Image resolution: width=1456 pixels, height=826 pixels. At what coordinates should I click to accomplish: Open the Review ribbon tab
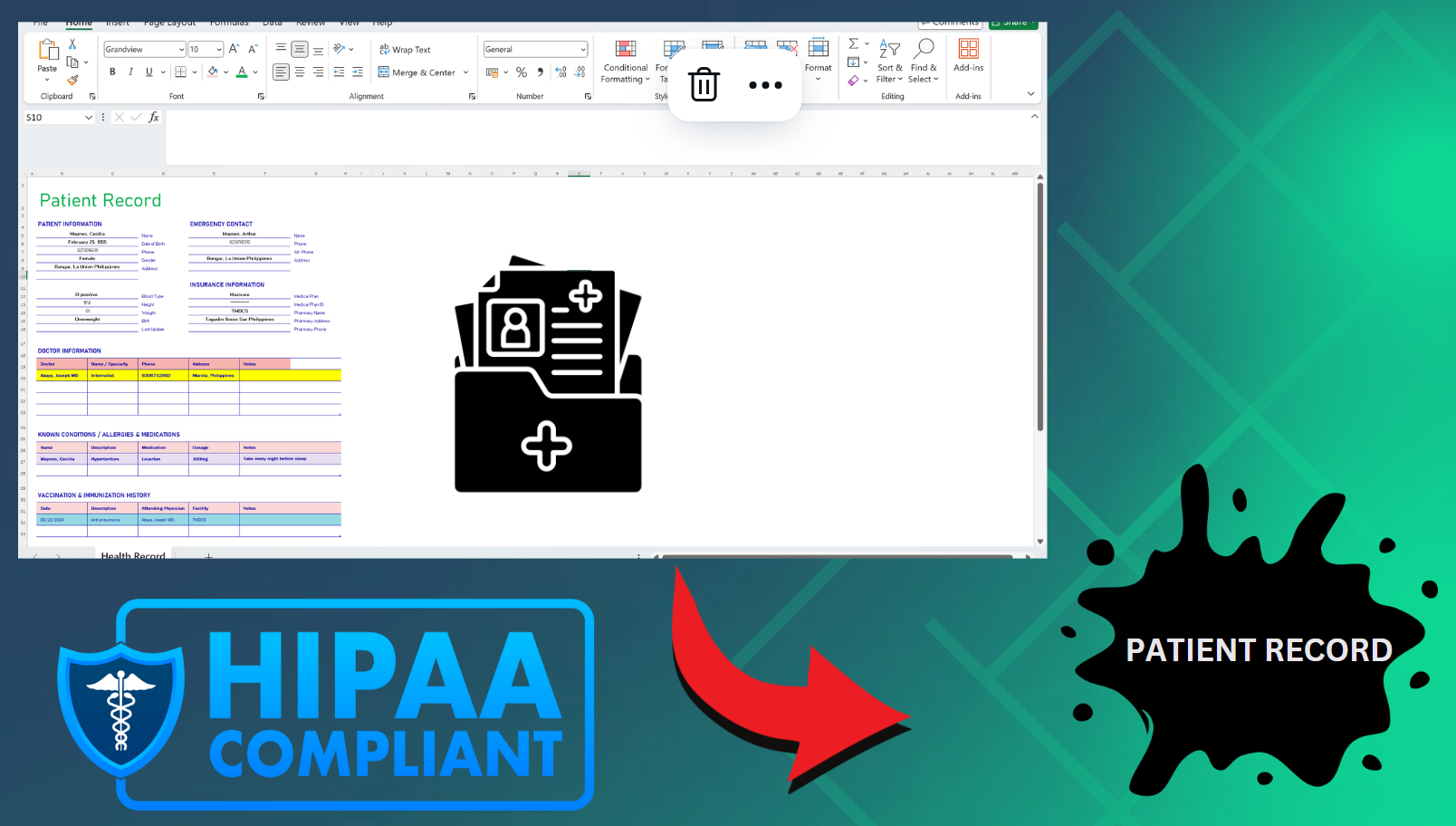(x=311, y=23)
